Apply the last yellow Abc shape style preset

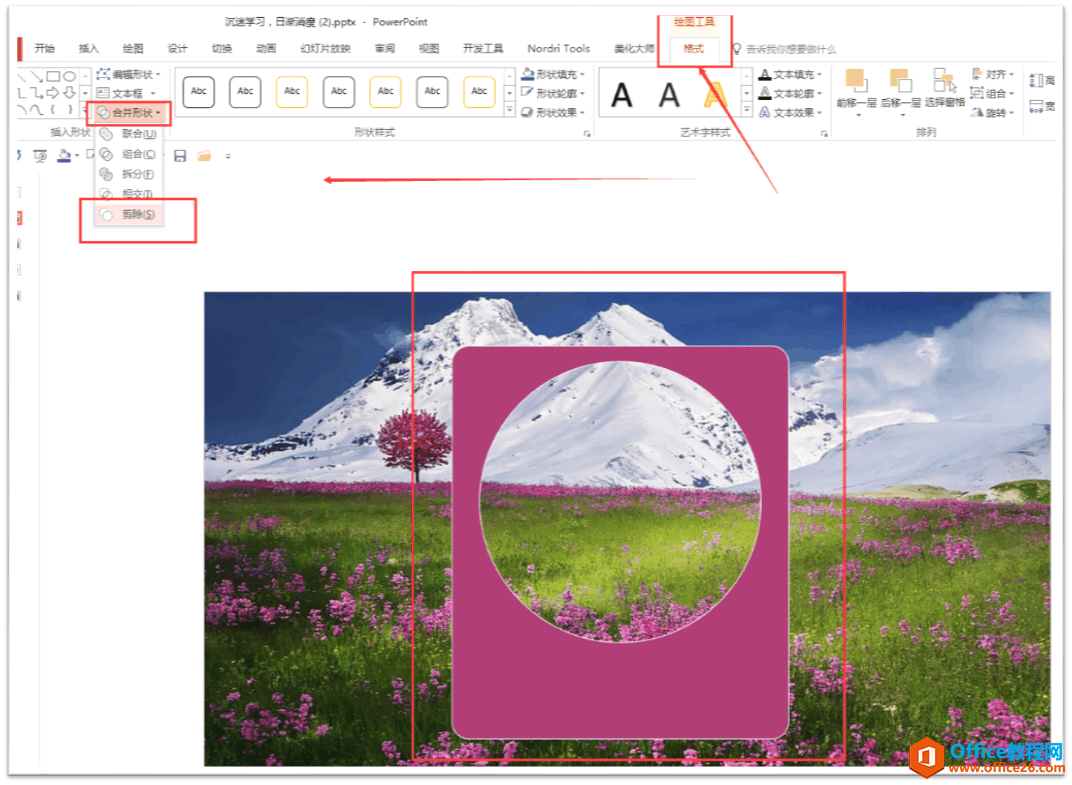coord(479,92)
